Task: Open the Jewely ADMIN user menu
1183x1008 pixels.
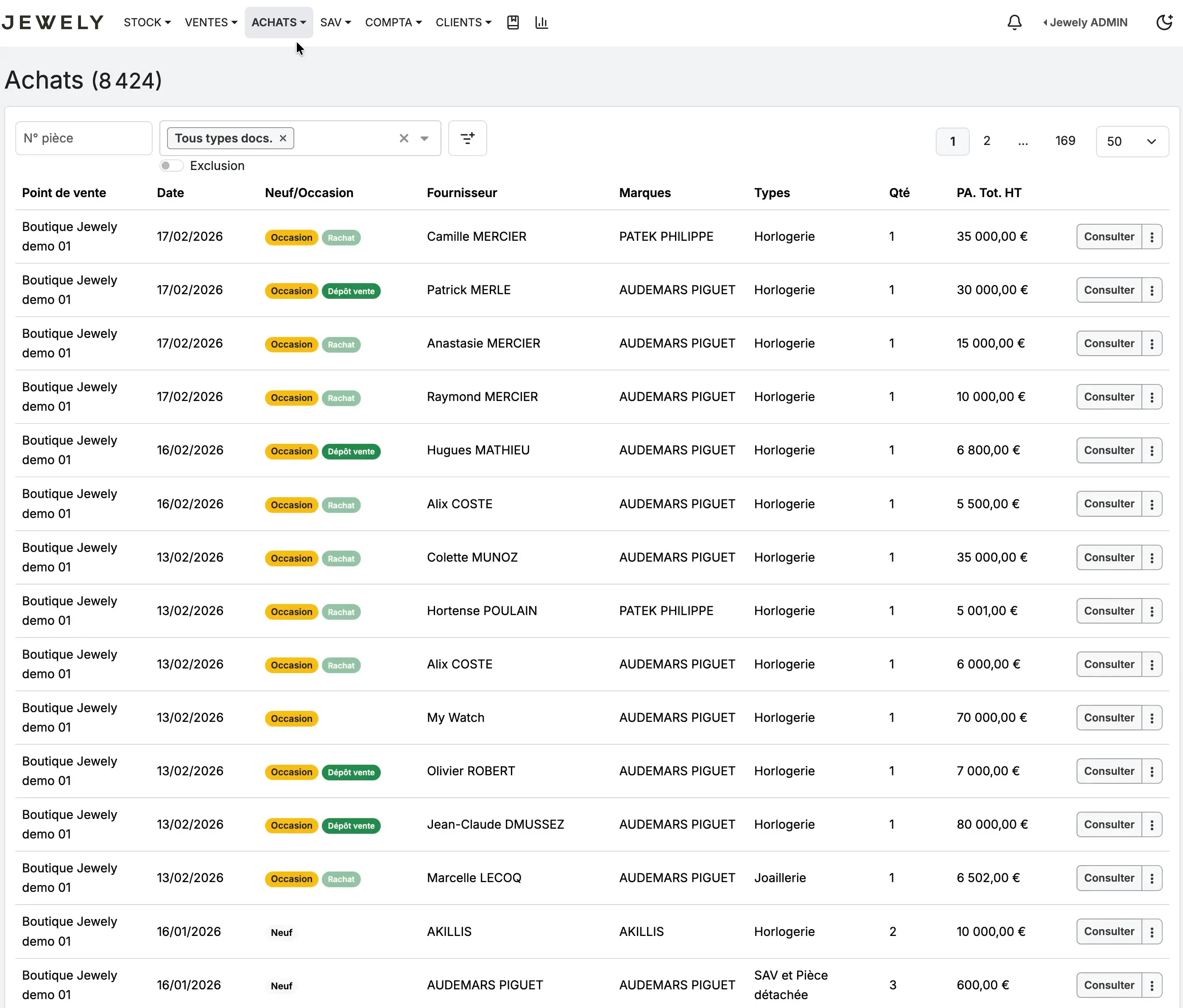Action: [1085, 22]
